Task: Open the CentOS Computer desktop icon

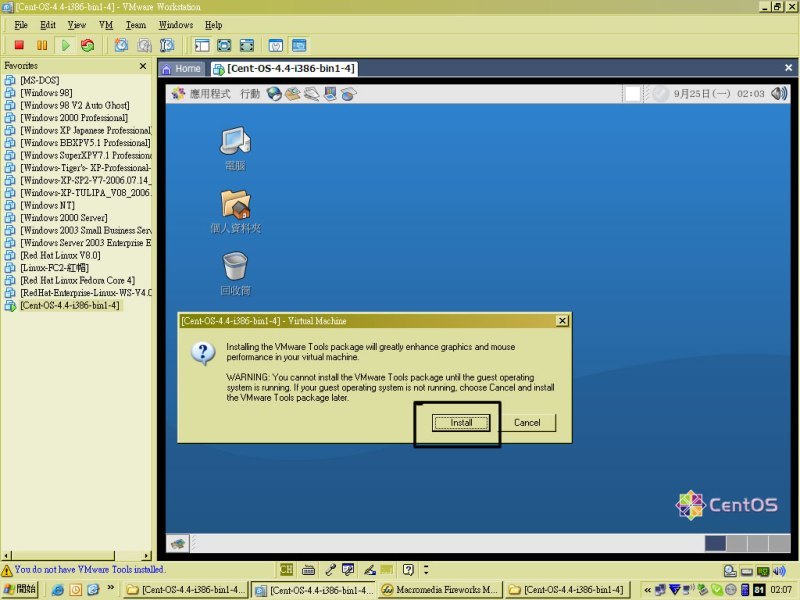Action: [x=235, y=142]
